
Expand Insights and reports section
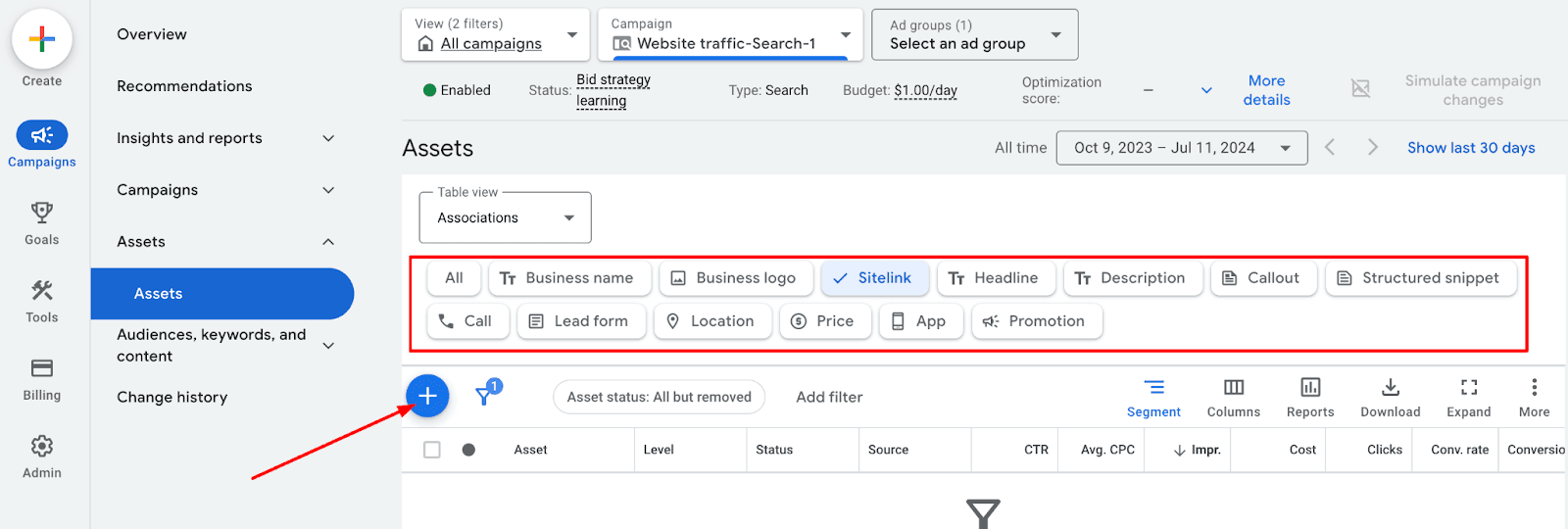(328, 138)
